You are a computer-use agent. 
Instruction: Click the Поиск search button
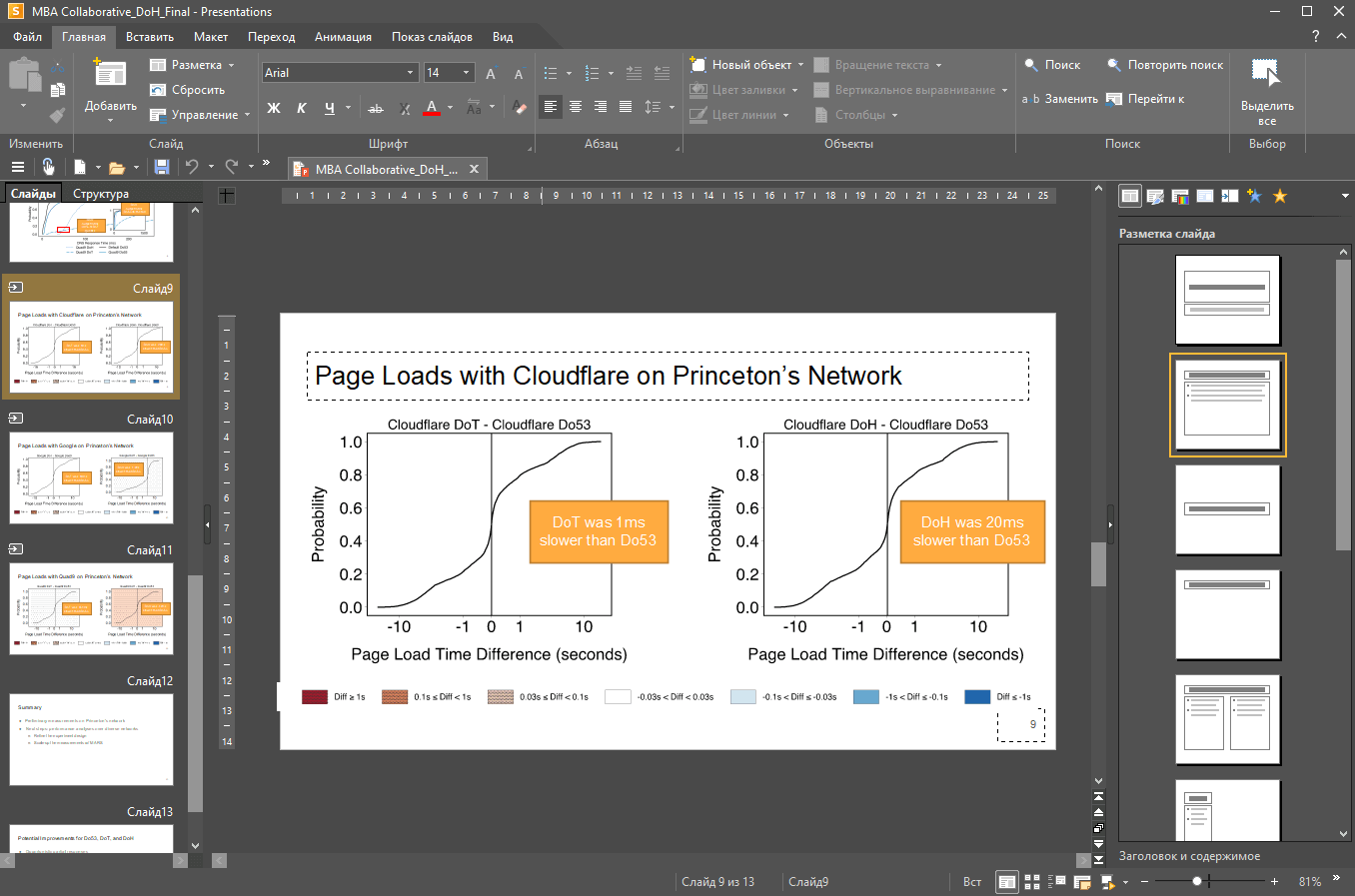[1052, 65]
